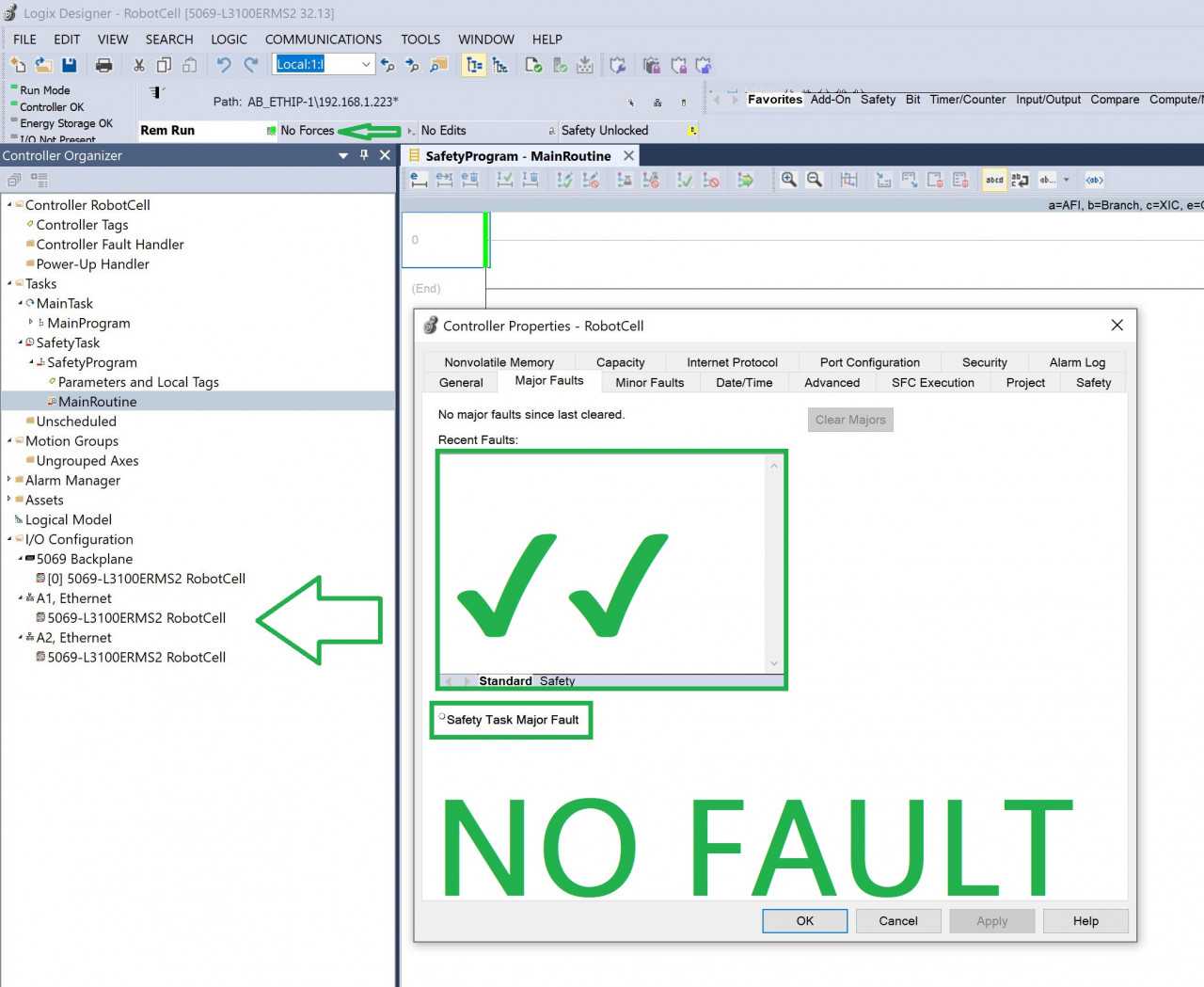1204x987 pixels.
Task: Open the Nonvolatile Memory tab
Action: (499, 362)
